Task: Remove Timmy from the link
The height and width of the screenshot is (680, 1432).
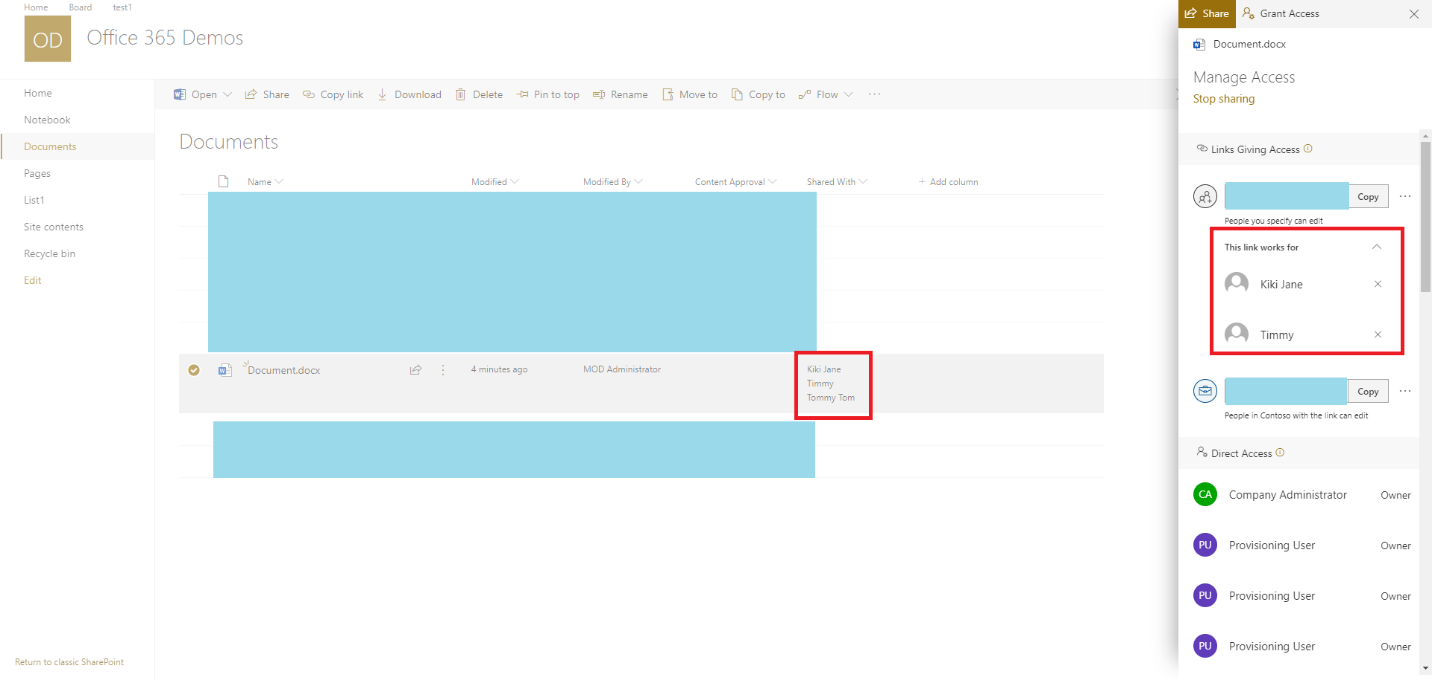Action: (x=1378, y=334)
